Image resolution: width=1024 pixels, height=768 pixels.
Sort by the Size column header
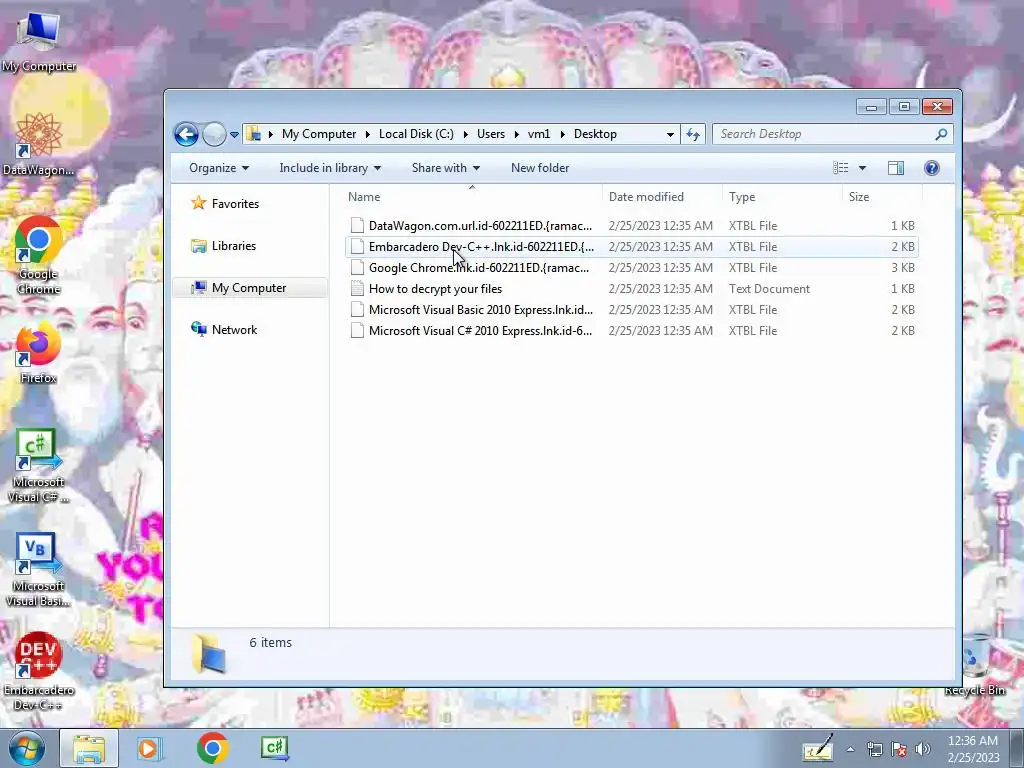click(882, 197)
